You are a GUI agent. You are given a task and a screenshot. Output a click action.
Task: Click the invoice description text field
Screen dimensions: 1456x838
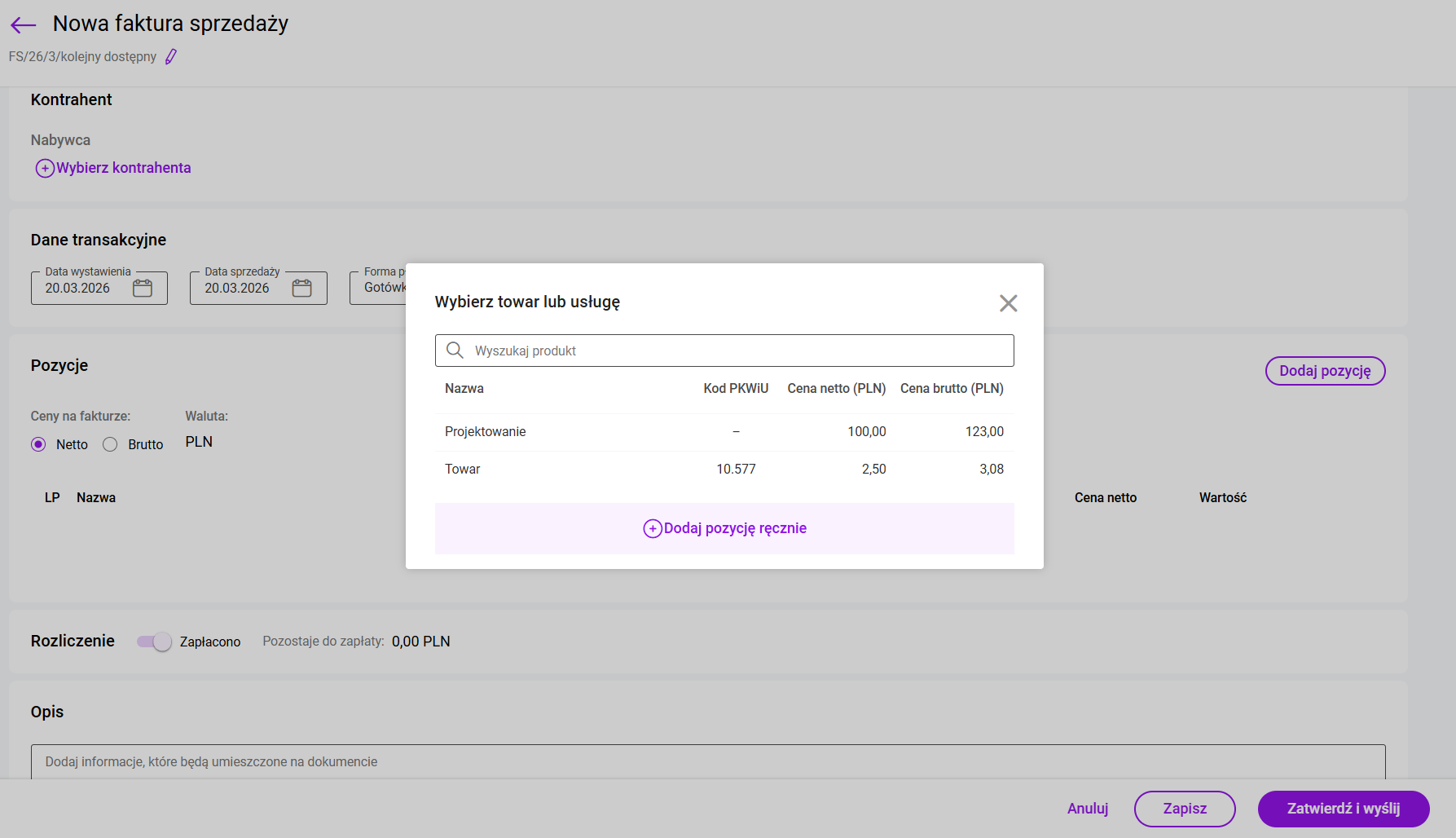(x=707, y=761)
